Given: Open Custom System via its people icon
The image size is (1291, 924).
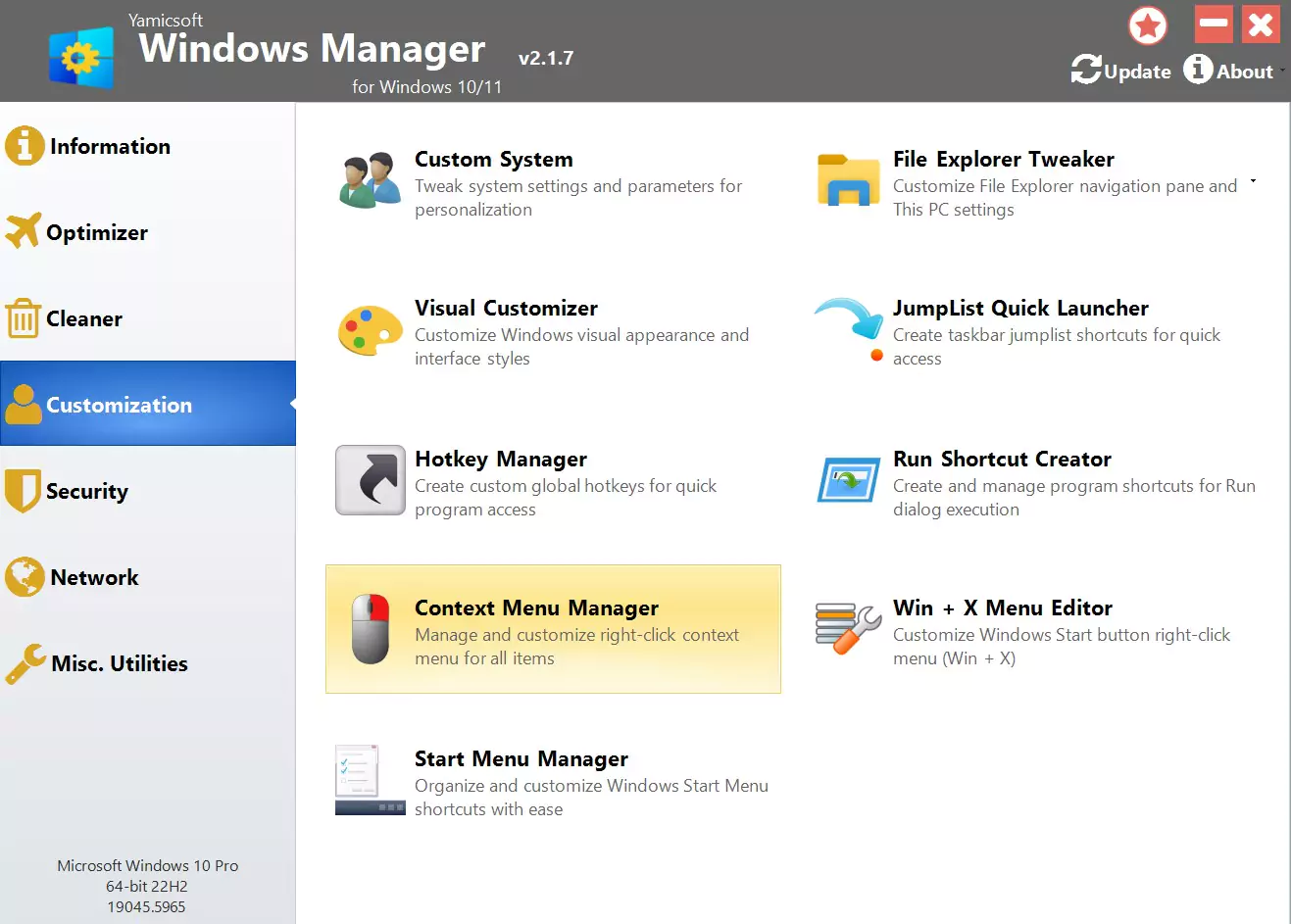Looking at the screenshot, I should 371,180.
